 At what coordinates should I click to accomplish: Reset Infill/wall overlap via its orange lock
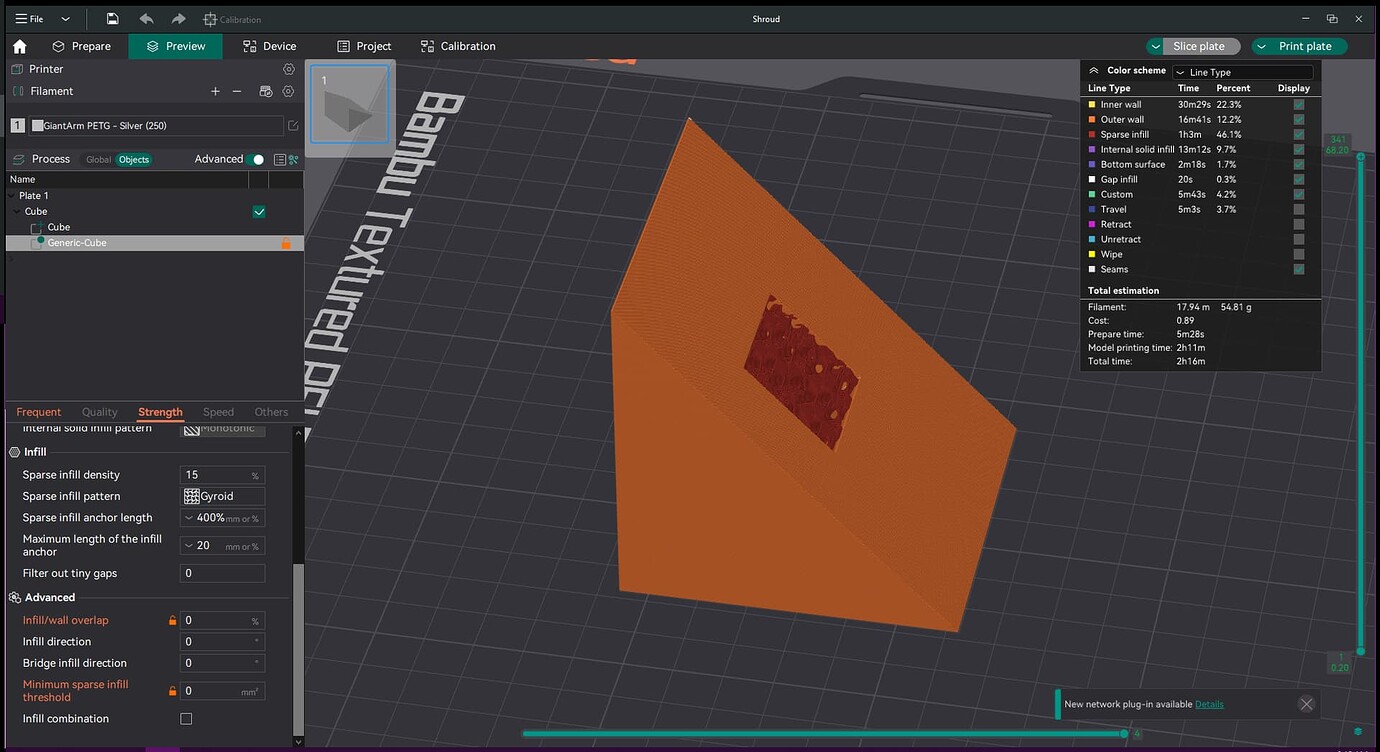[x=172, y=620]
